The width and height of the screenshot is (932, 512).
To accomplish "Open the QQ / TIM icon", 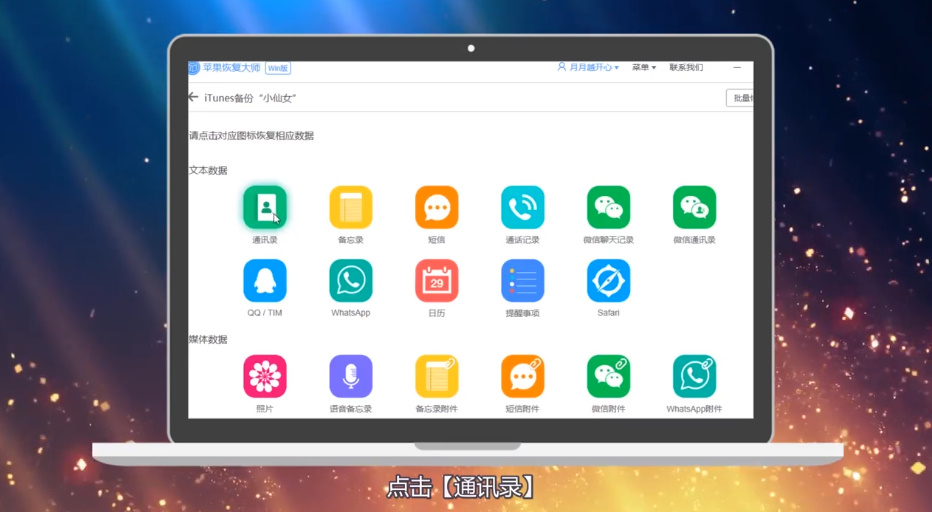I will [265, 281].
